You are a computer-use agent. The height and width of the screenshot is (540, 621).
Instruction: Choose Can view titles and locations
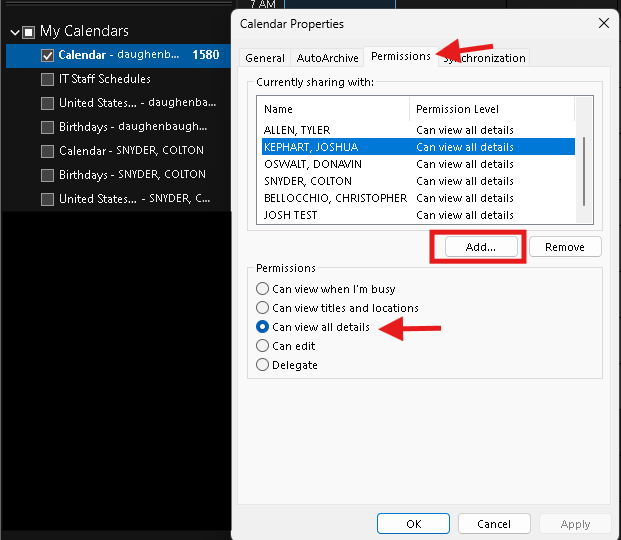point(263,308)
